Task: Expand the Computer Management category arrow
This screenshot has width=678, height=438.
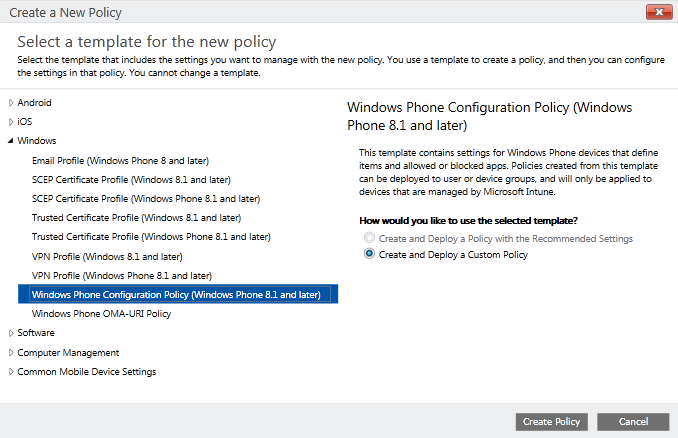Action: [x=11, y=352]
